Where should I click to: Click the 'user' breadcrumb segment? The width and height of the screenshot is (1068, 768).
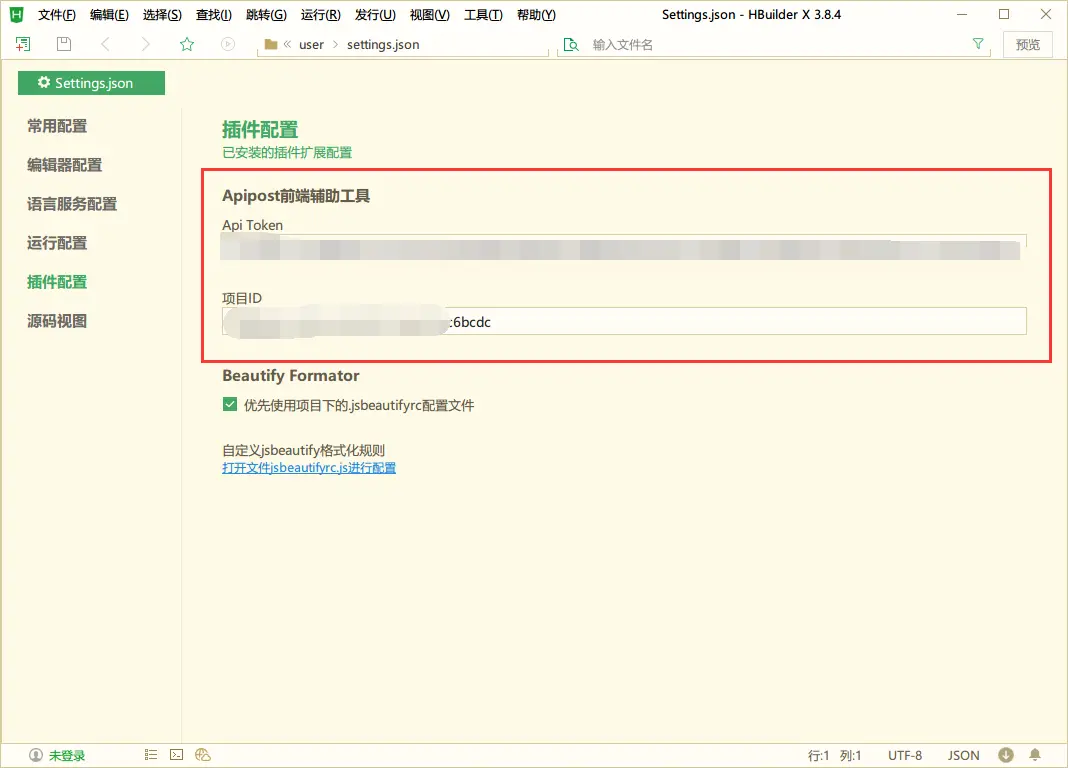pos(311,44)
